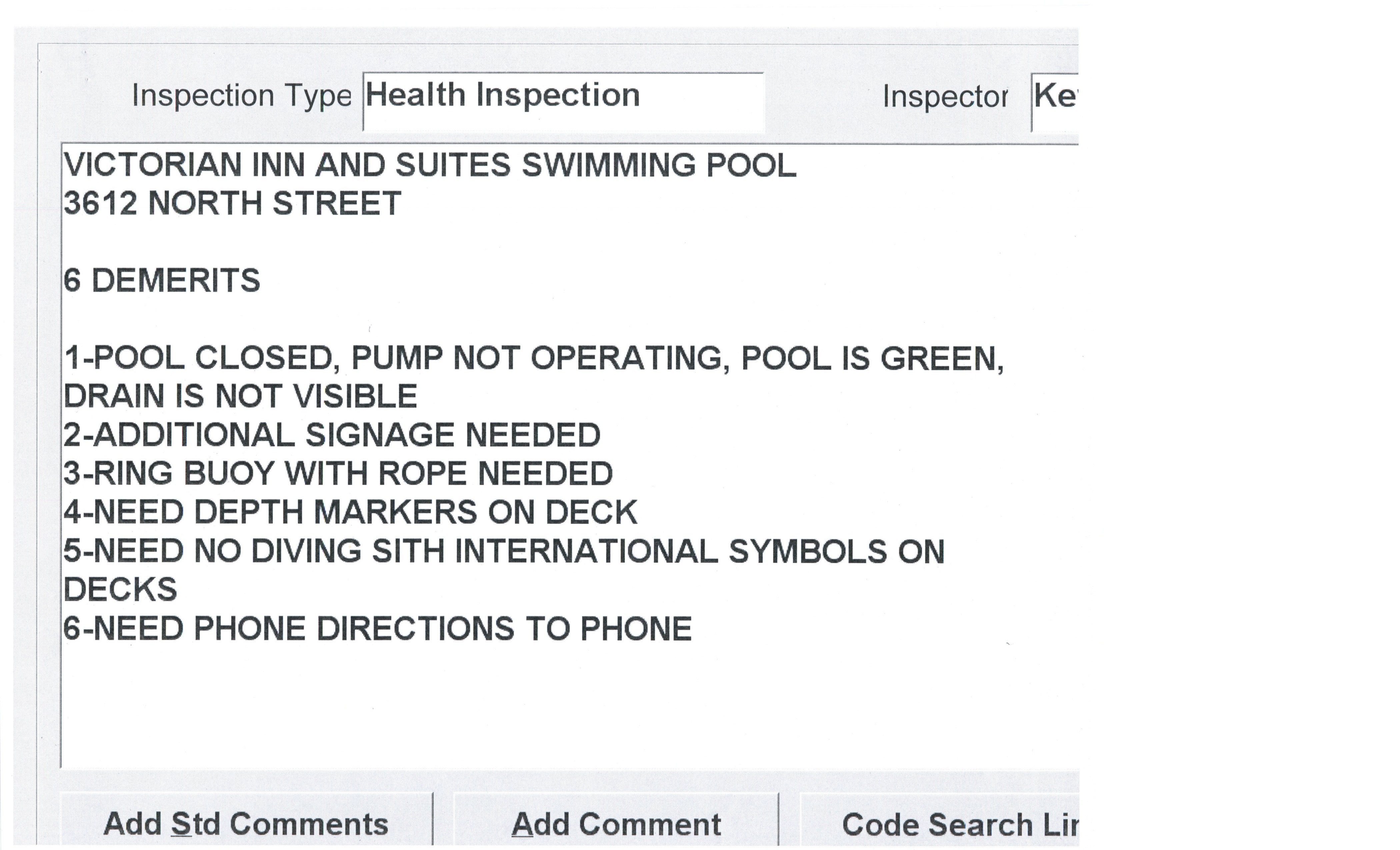Click the Inspection Type label
Image resolution: width=1400 pixels, height=850 pixels.
[241, 95]
